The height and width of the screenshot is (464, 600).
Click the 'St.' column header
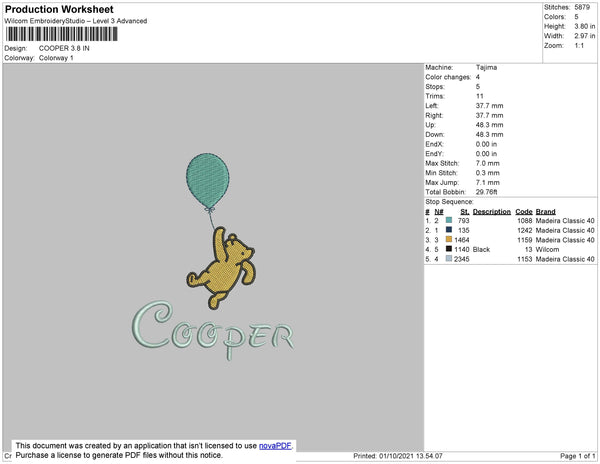(465, 212)
